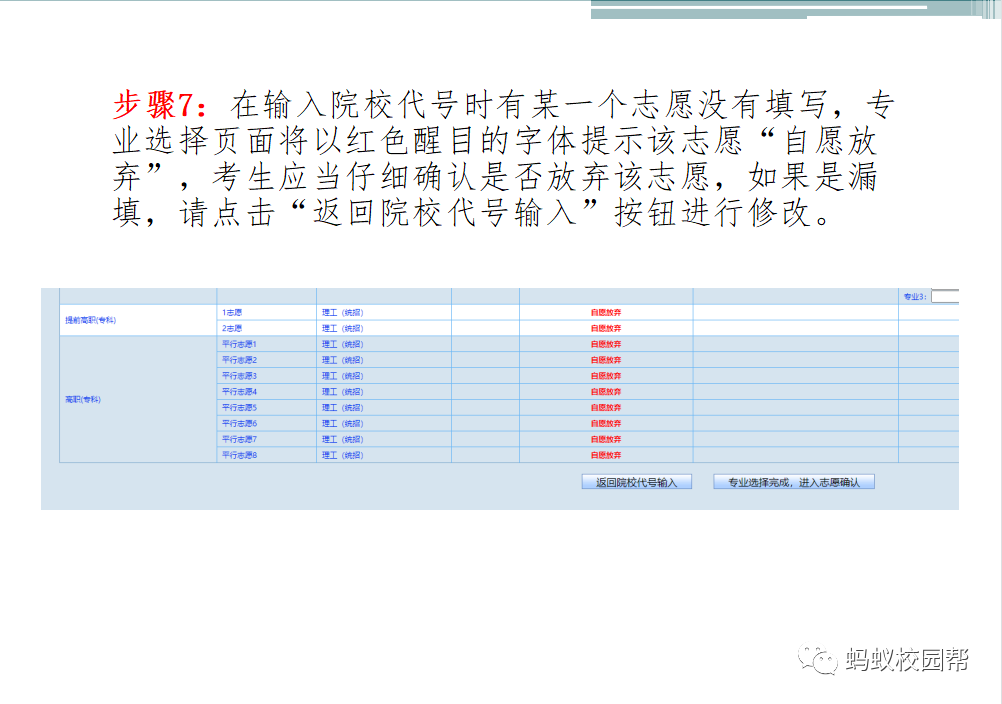The image size is (1002, 704).
Task: Click the 专业3 input field
Action: click(945, 296)
